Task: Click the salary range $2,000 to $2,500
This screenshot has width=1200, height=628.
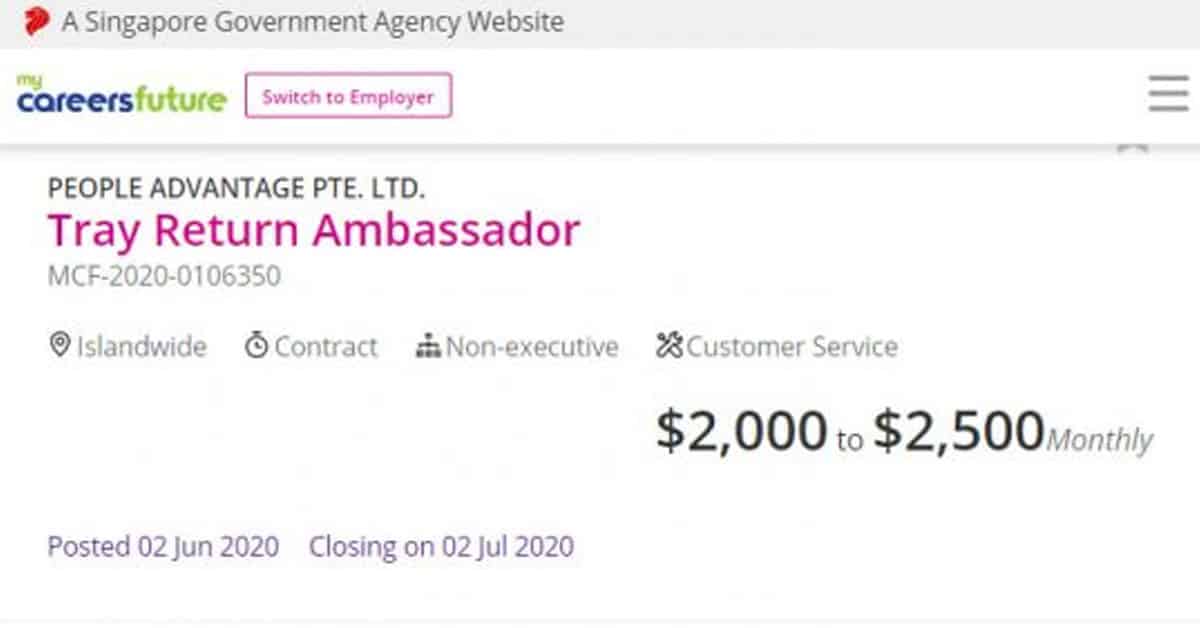Action: (x=850, y=431)
